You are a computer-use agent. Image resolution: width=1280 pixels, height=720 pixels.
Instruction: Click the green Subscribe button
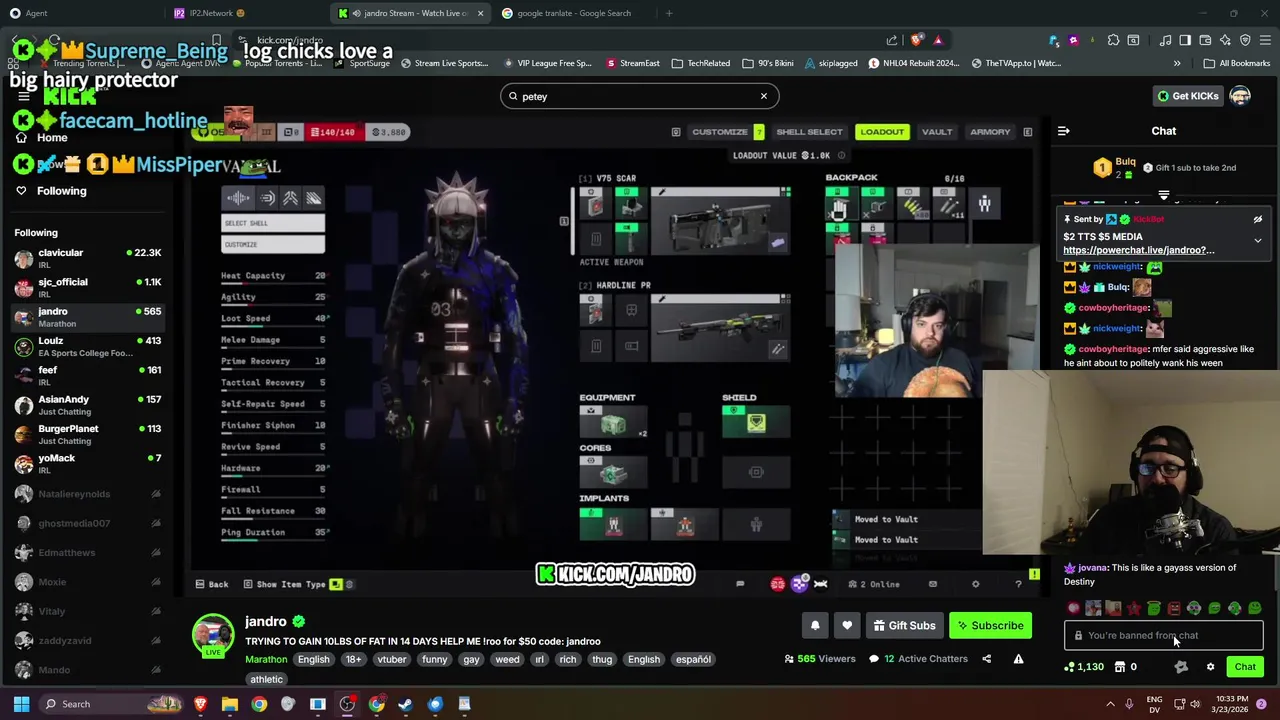pos(990,626)
